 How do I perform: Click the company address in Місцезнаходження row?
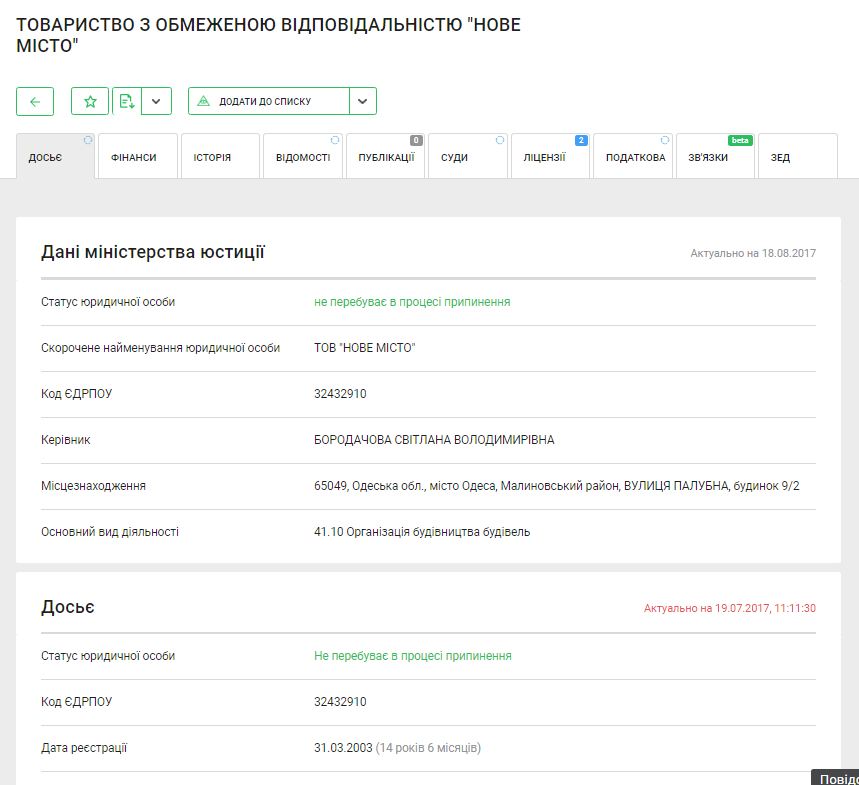pyautogui.click(x=556, y=486)
